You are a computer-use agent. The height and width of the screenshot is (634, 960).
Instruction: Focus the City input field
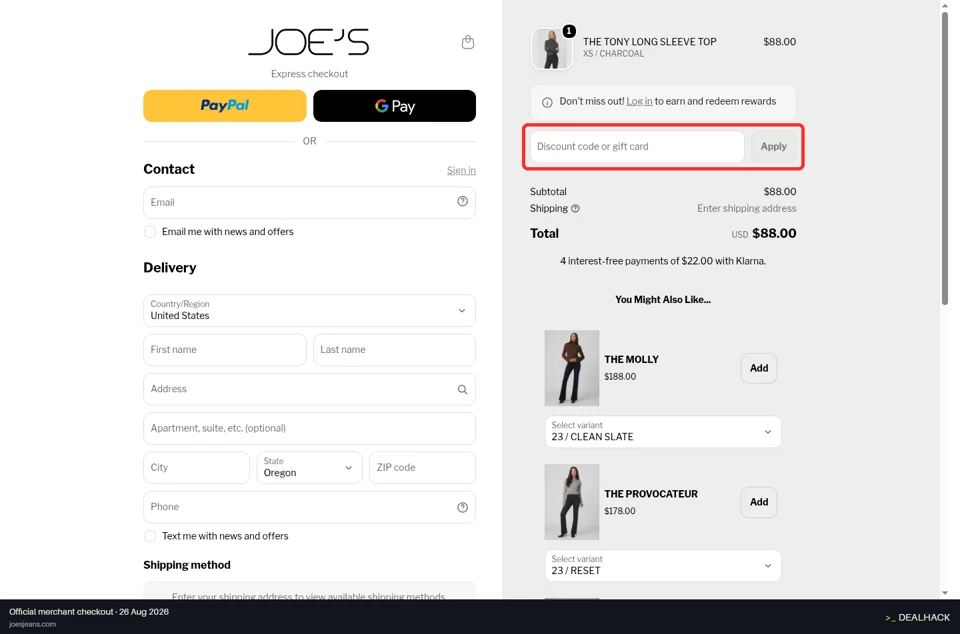(x=197, y=468)
